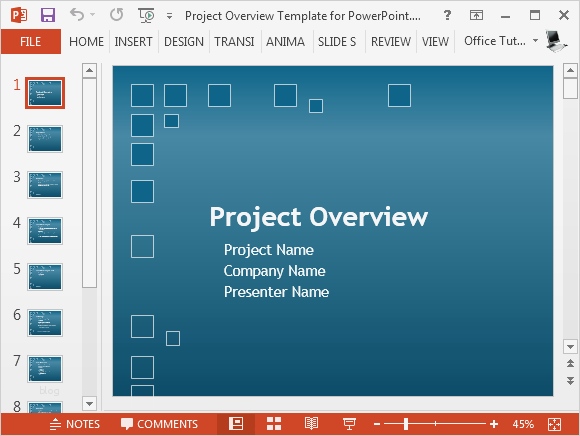
Task: Start Slide Show from status bar icon
Action: [x=349, y=424]
